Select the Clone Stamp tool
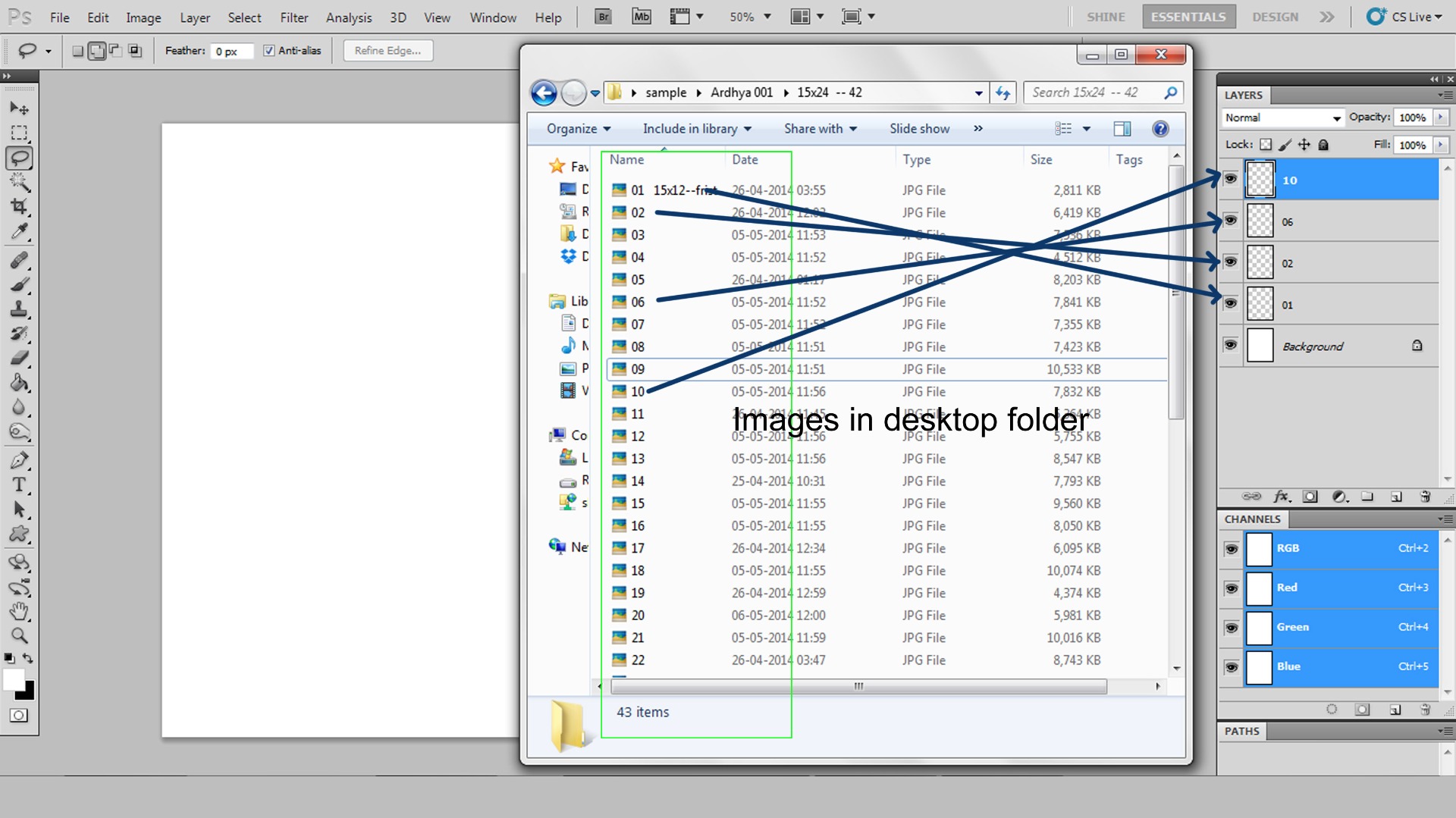Screen dimensions: 1456x818 (19, 309)
